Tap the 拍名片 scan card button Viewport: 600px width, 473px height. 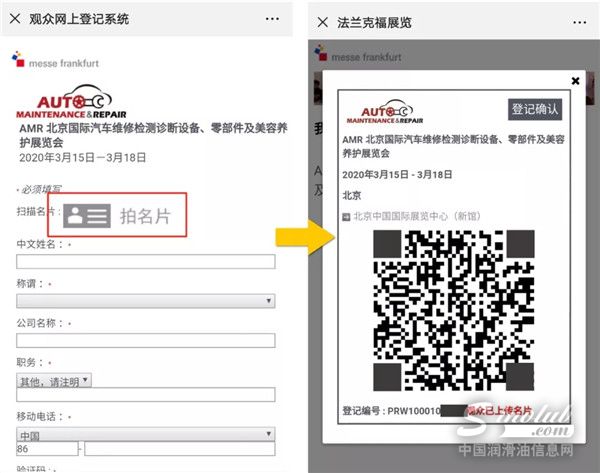tap(145, 215)
